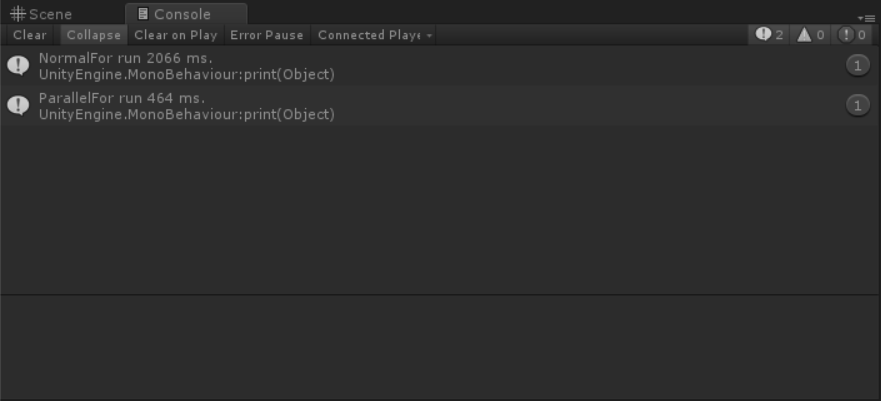Open the console panel options menu icon
This screenshot has width=881, height=401.
click(x=869, y=18)
